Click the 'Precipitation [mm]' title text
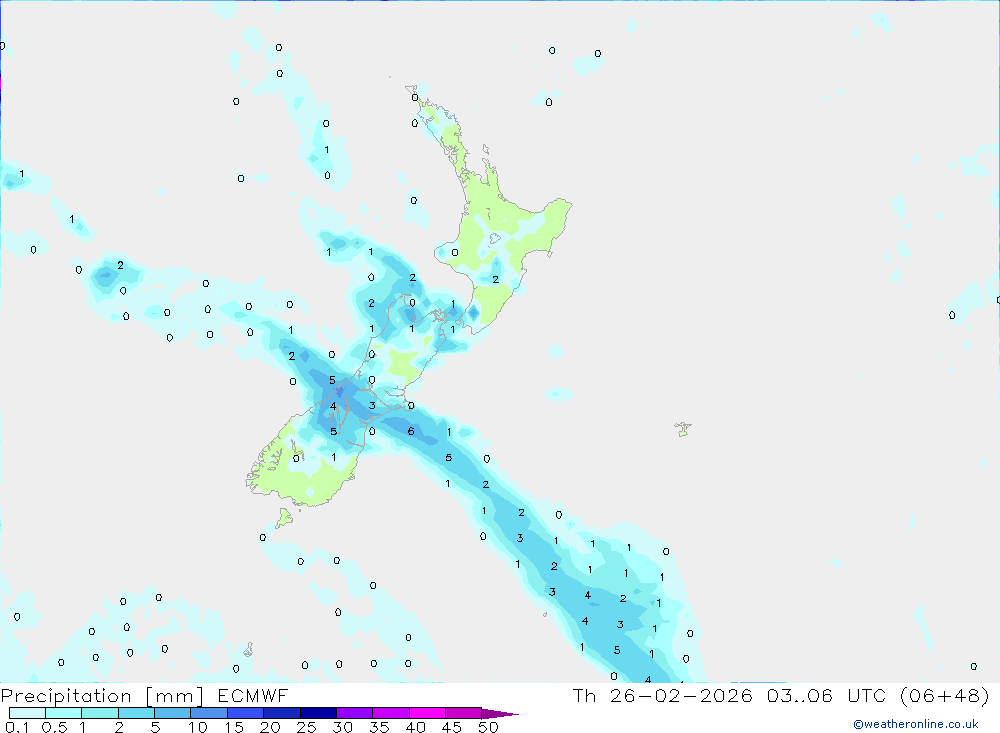Image resolution: width=1000 pixels, height=733 pixels. (x=102, y=696)
